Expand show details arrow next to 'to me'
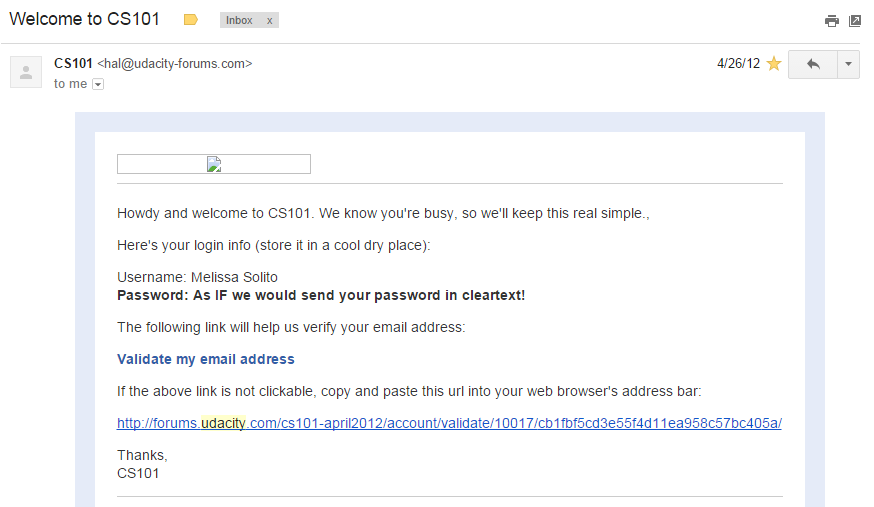This screenshot has height=507, width=874. pos(98,85)
